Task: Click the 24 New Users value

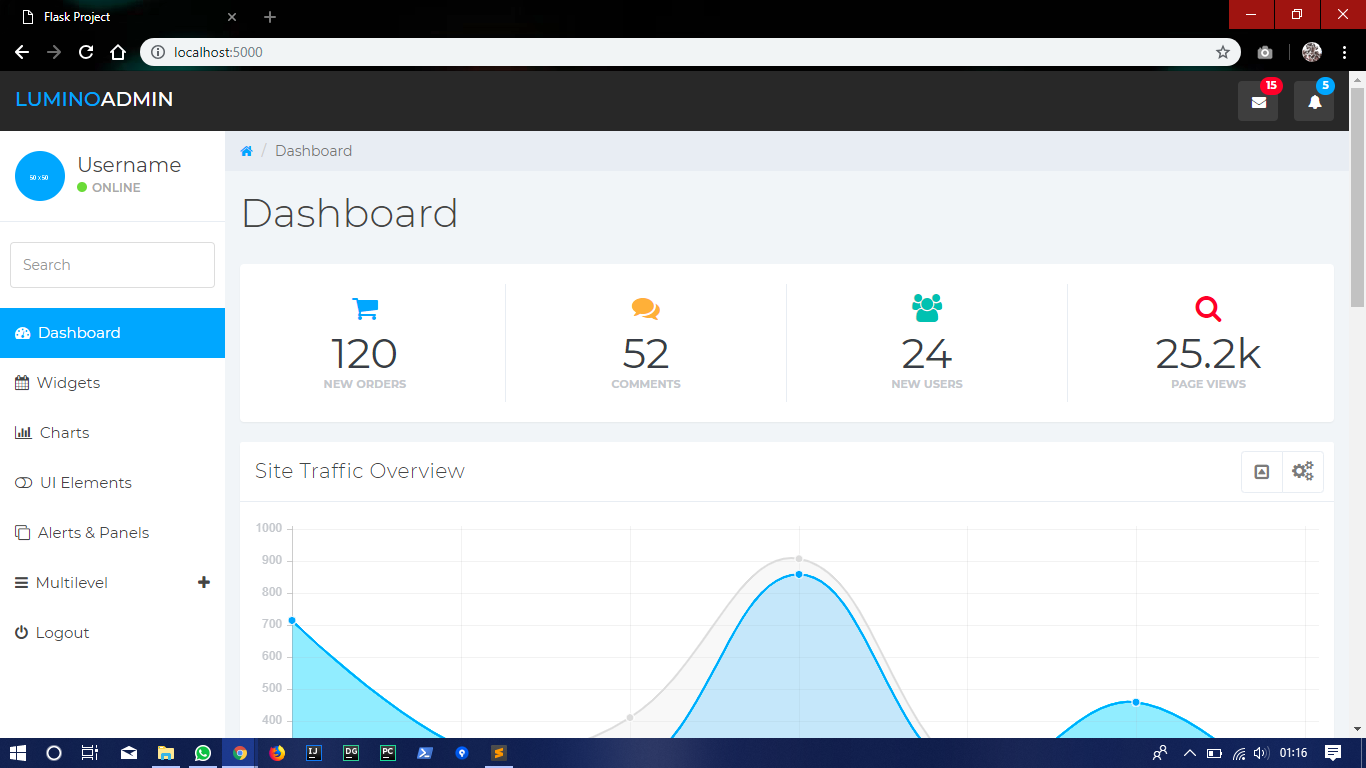Action: pyautogui.click(x=927, y=354)
